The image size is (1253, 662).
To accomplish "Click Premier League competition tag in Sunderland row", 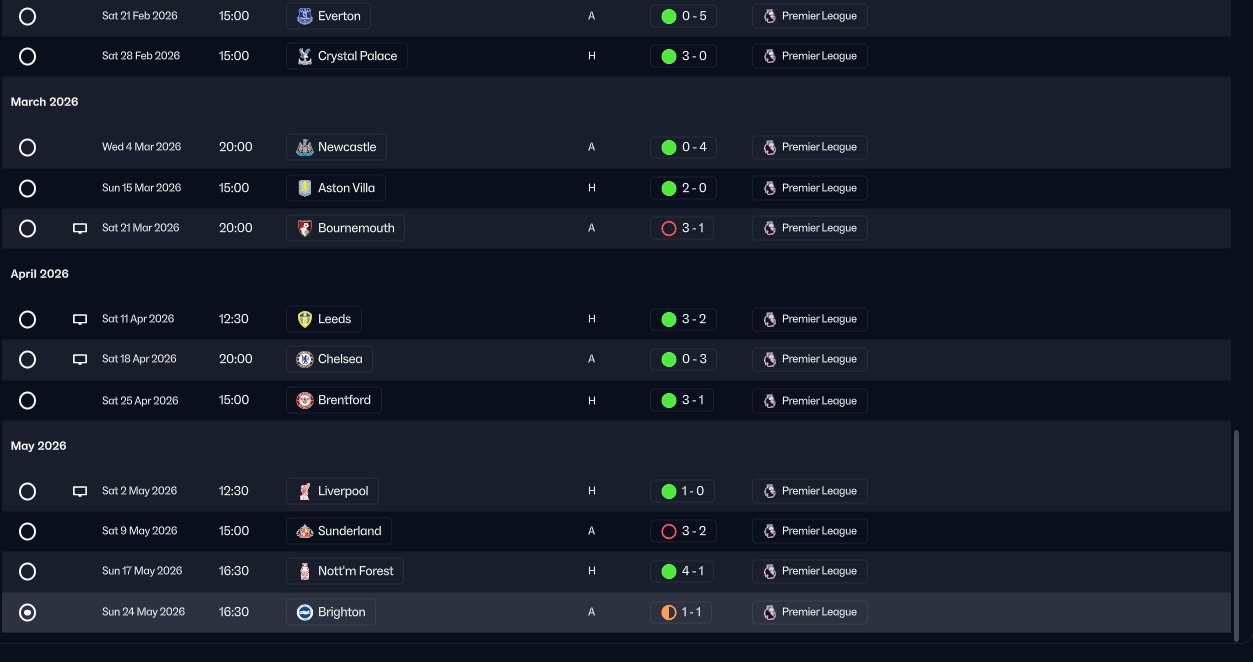I will point(809,531).
